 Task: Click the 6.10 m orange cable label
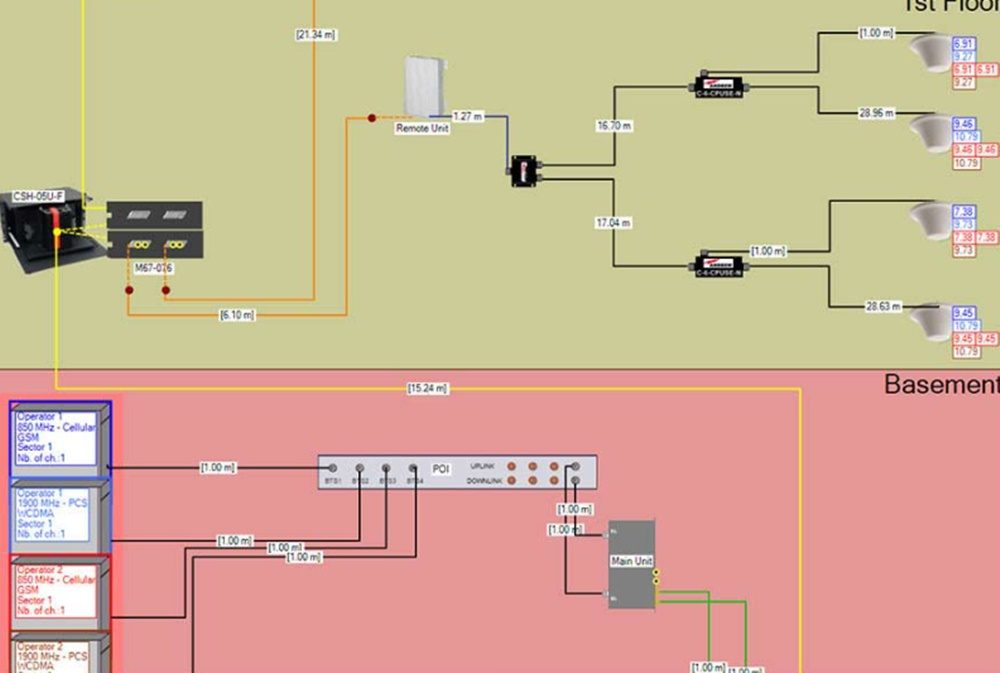tap(237, 315)
